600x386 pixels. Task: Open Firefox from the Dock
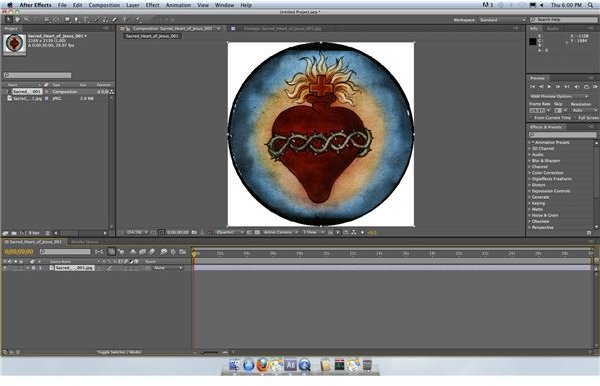click(x=262, y=365)
